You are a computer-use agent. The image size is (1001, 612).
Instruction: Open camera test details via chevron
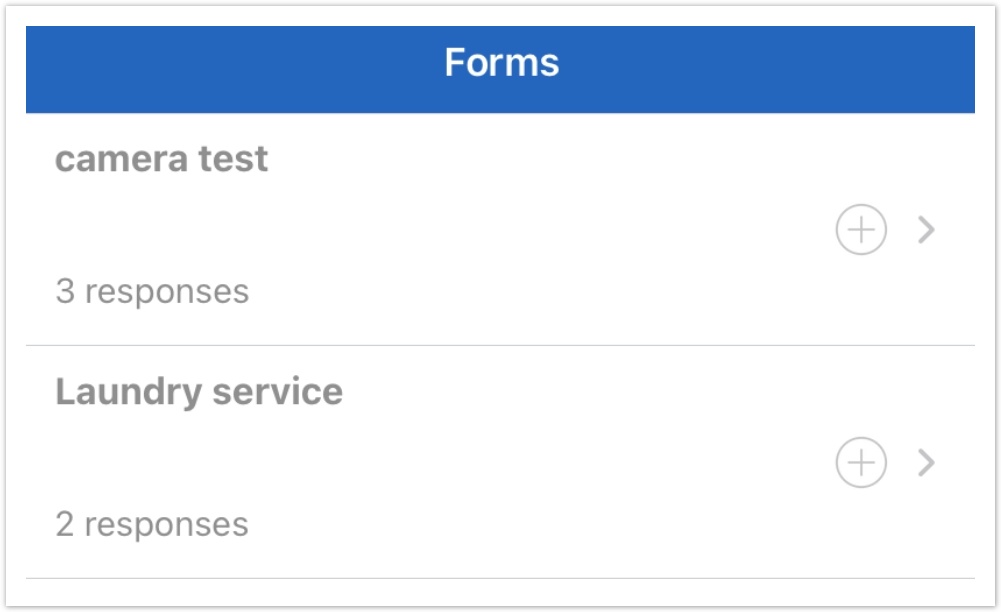point(927,230)
